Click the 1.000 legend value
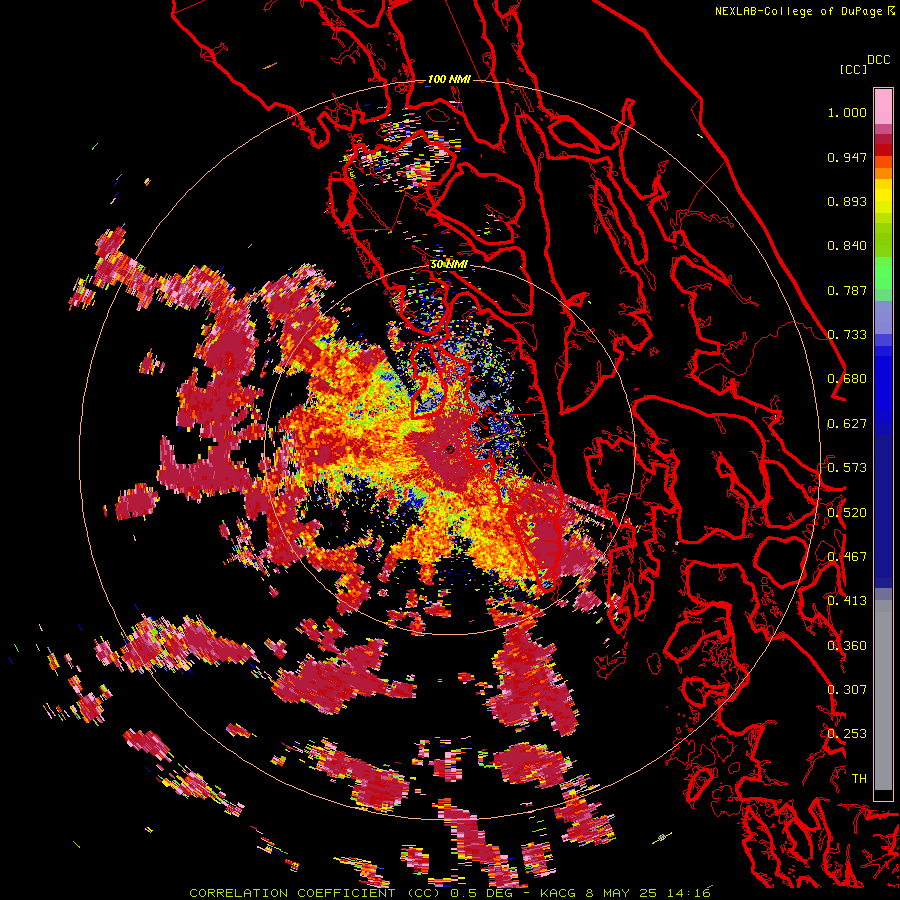The height and width of the screenshot is (900, 900). coord(847,112)
